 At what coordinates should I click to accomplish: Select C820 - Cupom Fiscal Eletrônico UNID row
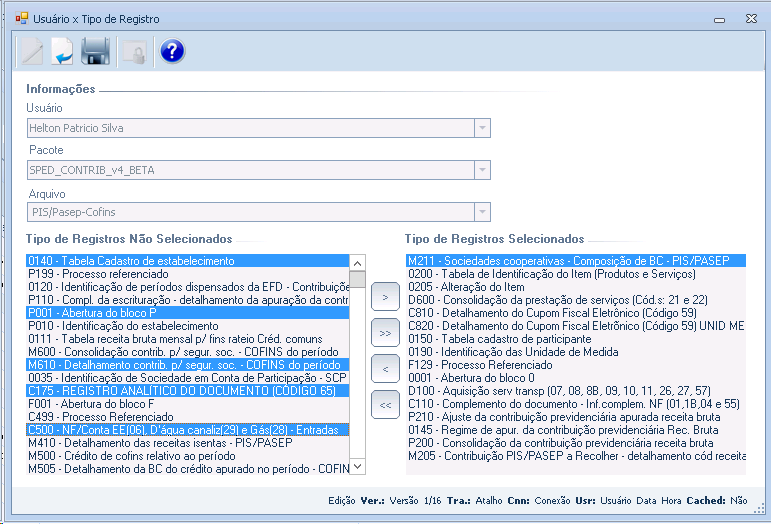[x=576, y=326]
